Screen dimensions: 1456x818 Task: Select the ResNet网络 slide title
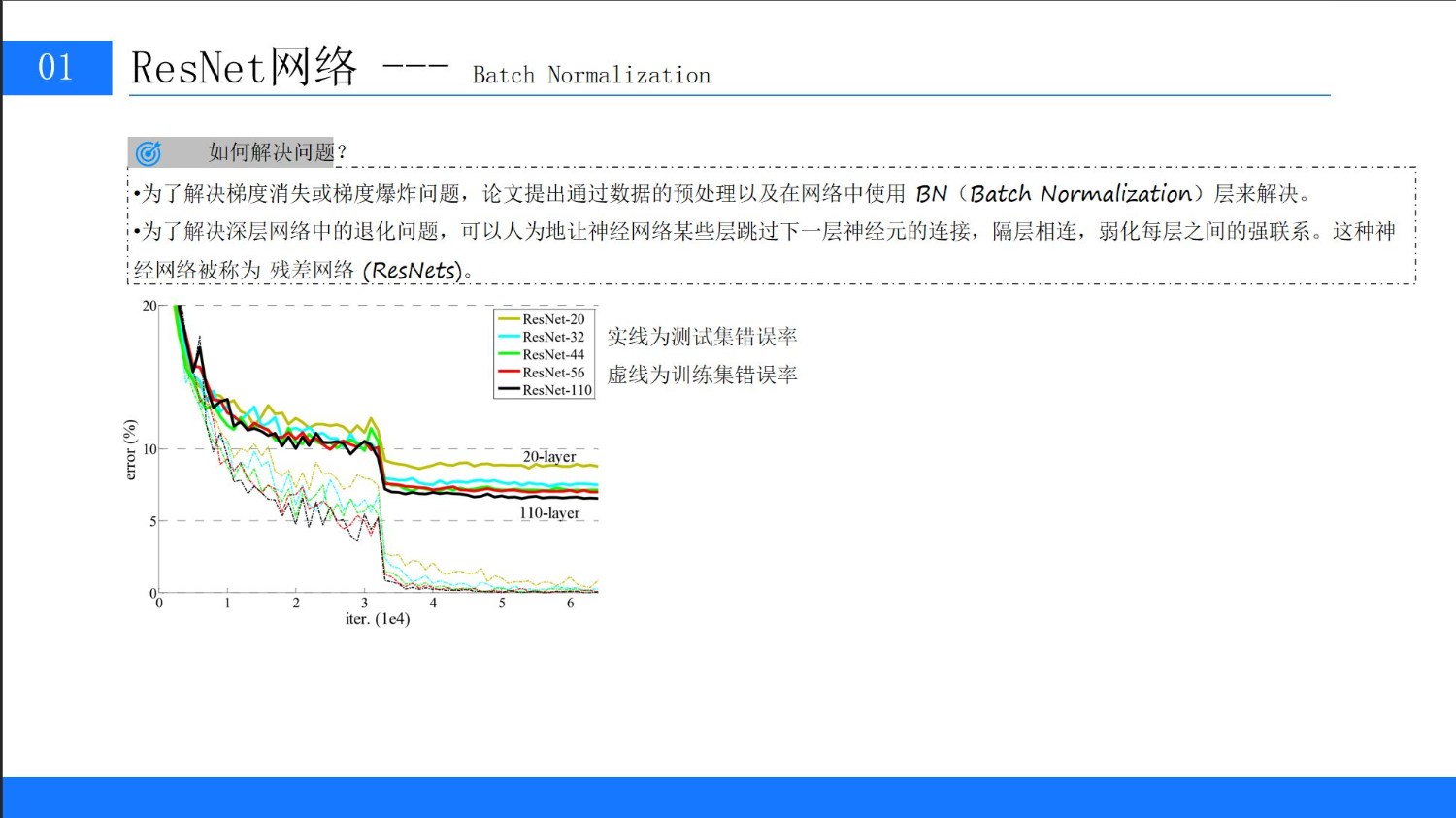coord(245,68)
